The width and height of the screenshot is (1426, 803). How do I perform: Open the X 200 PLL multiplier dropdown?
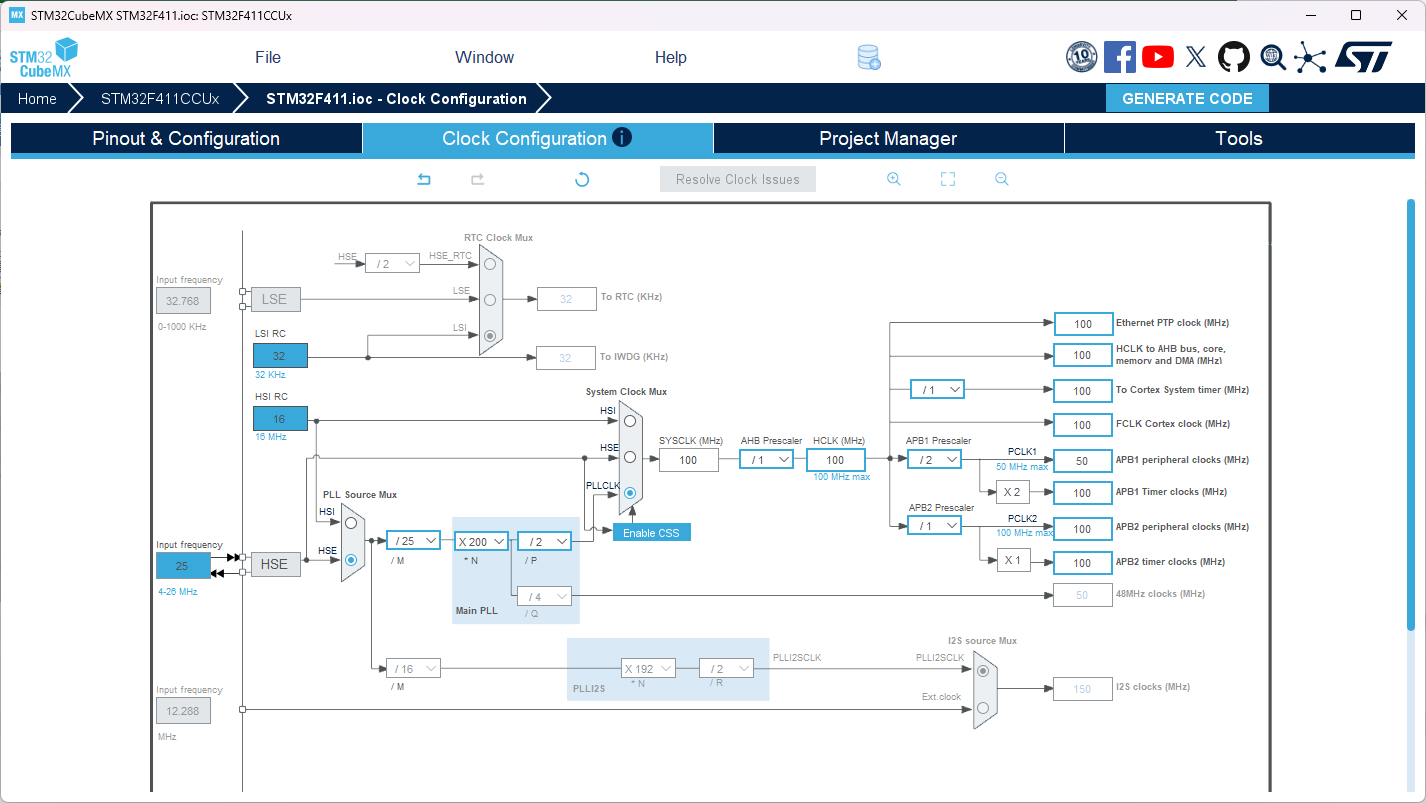(482, 542)
